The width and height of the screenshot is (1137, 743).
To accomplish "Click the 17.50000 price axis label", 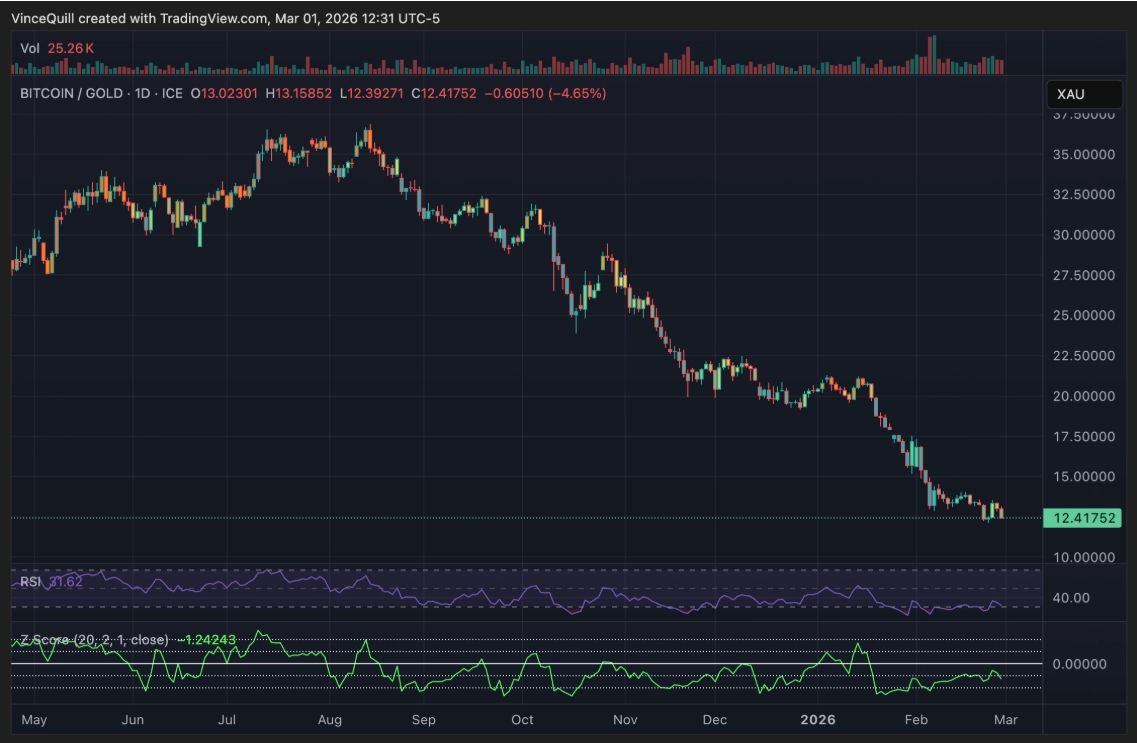I will coord(1083,436).
